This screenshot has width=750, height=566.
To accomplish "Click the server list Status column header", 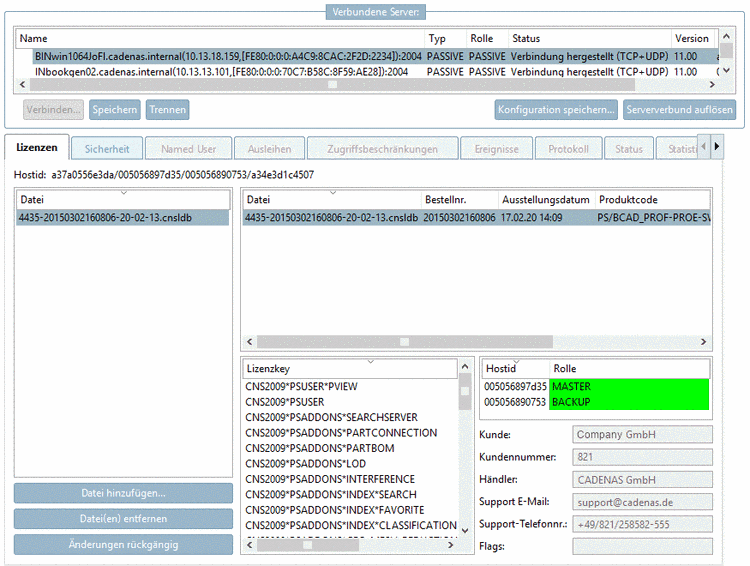I will pos(589,38).
